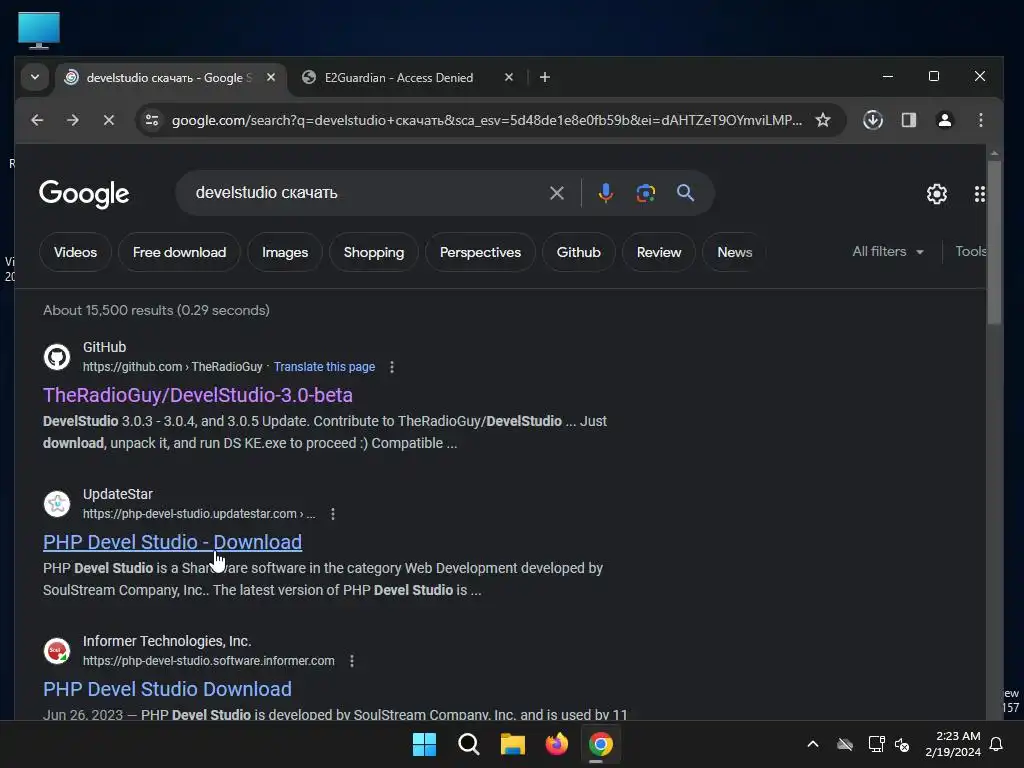Click Chrome icon in taskbar
1024x768 pixels.
point(600,744)
